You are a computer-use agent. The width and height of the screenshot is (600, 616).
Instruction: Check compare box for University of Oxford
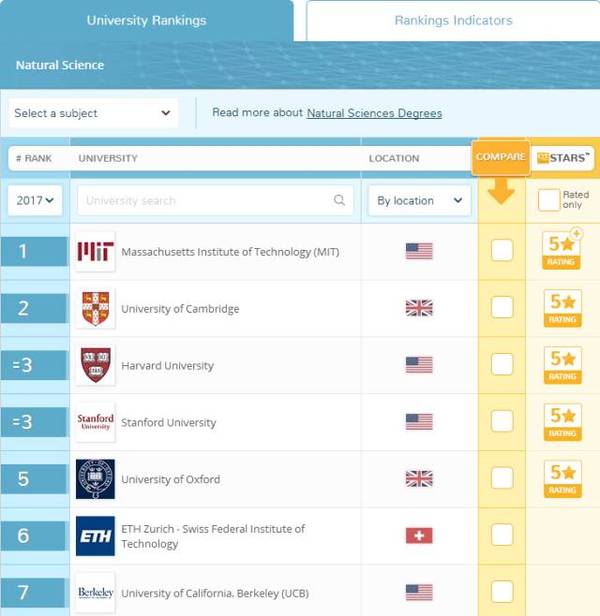(x=502, y=478)
